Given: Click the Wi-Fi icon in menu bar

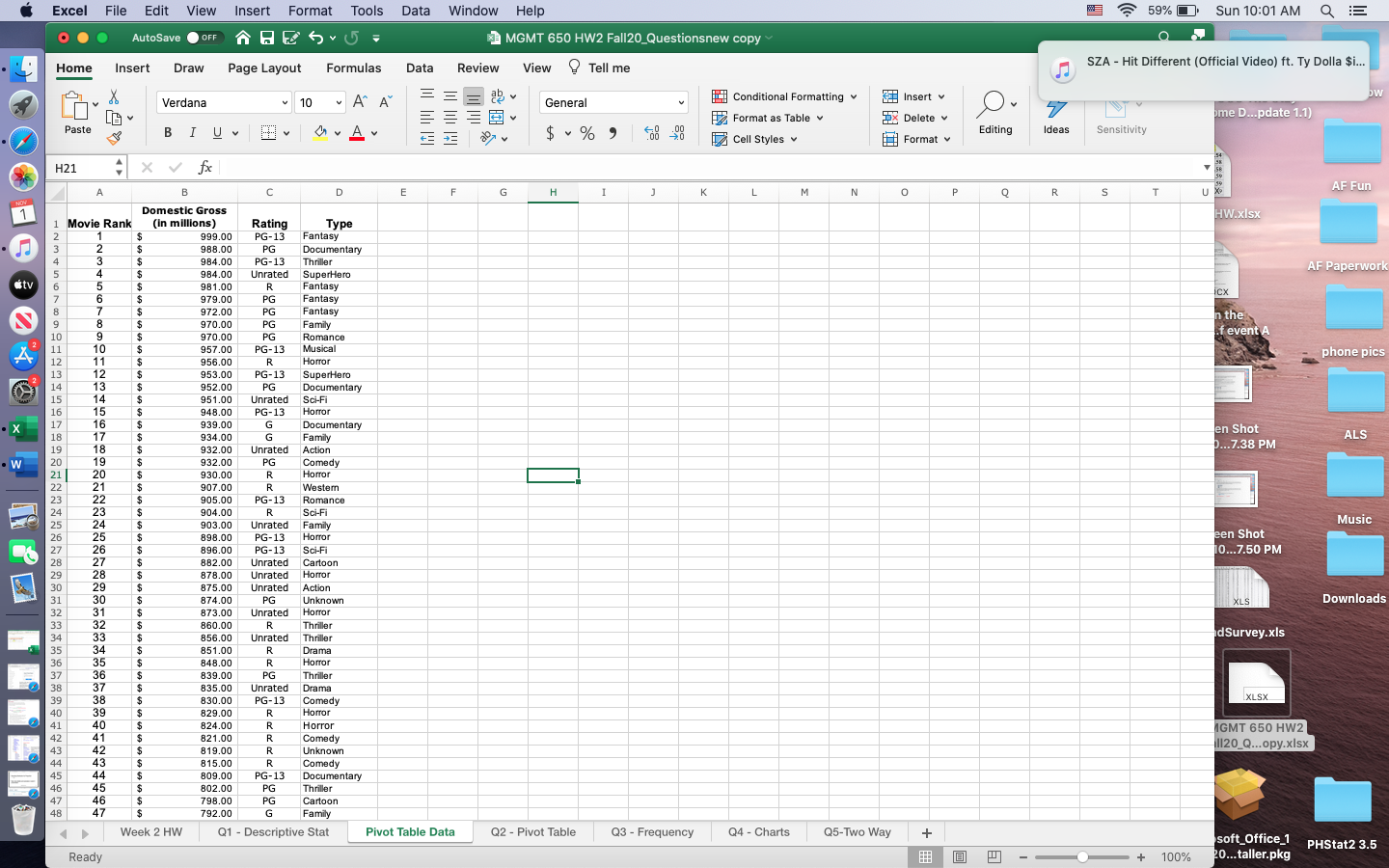Looking at the screenshot, I should [x=1127, y=11].
